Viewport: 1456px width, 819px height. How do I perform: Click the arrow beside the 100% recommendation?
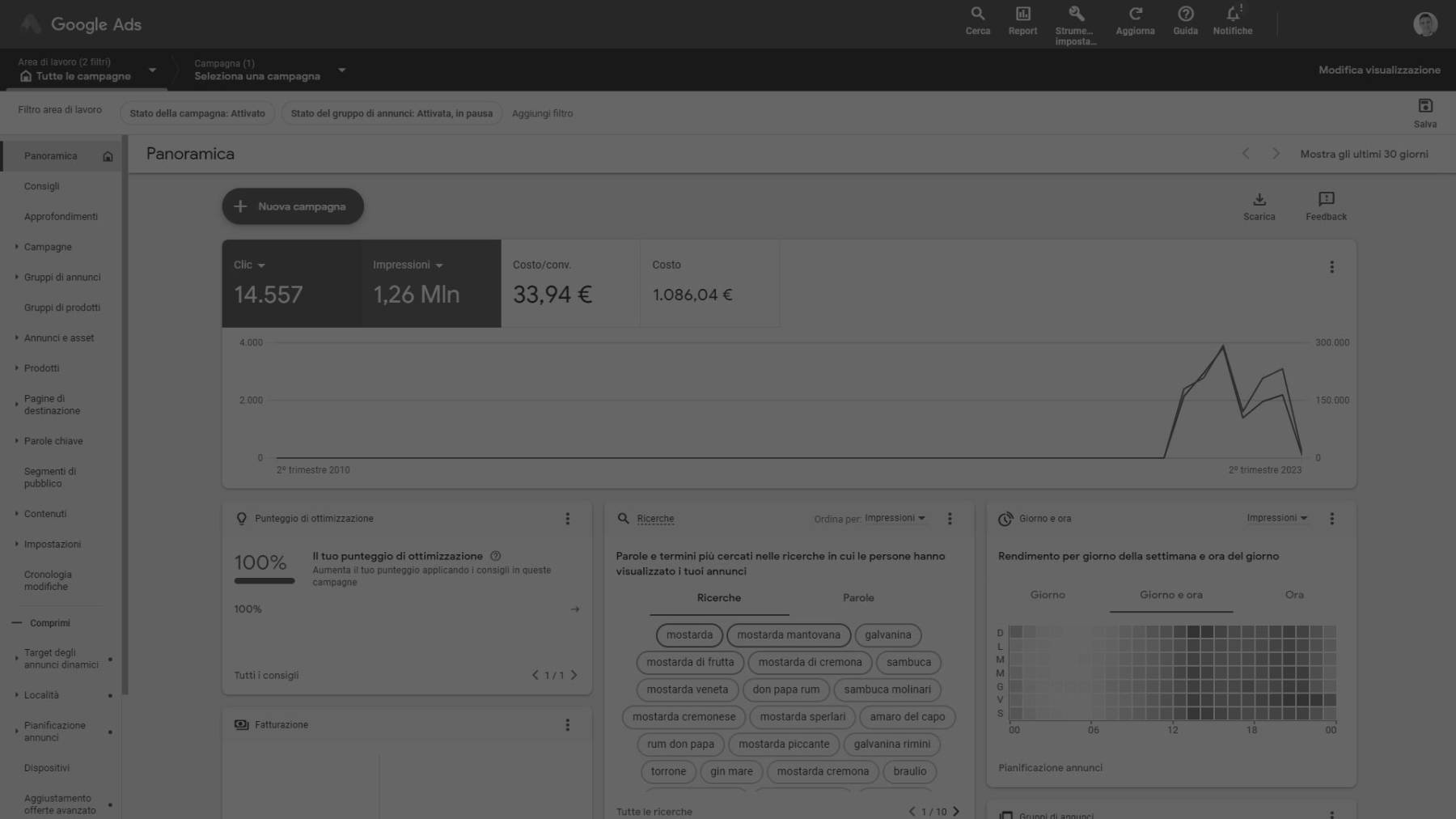(x=575, y=609)
